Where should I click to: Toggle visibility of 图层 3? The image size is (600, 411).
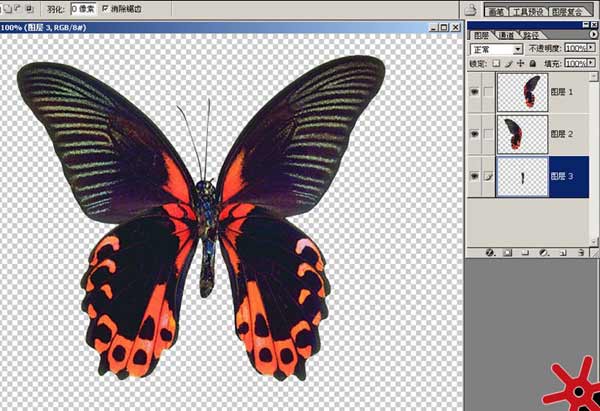[x=475, y=176]
